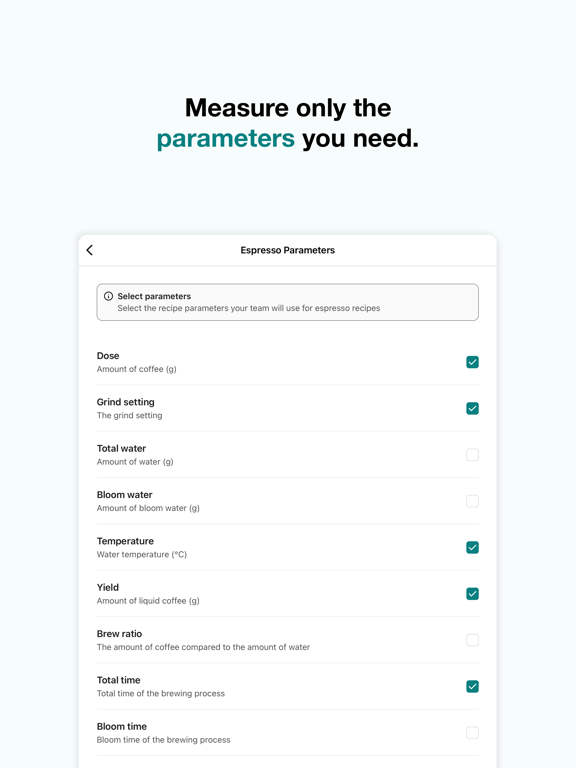This screenshot has width=576, height=768.
Task: Uncheck the Grind setting checkbox
Action: [x=472, y=408]
